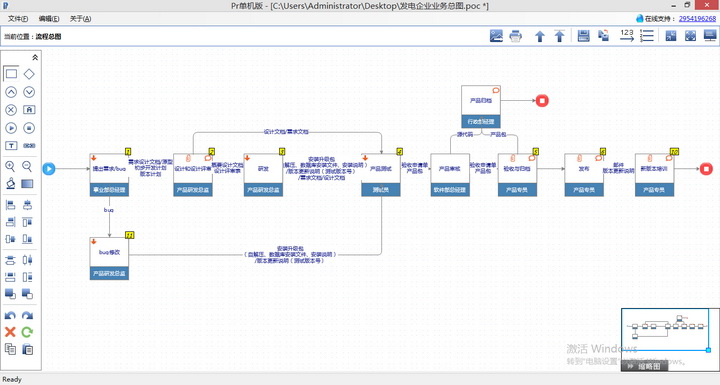Select the end event (stop circle) tool
Image resolution: width=720 pixels, height=385 pixels.
pyautogui.click(x=29, y=128)
